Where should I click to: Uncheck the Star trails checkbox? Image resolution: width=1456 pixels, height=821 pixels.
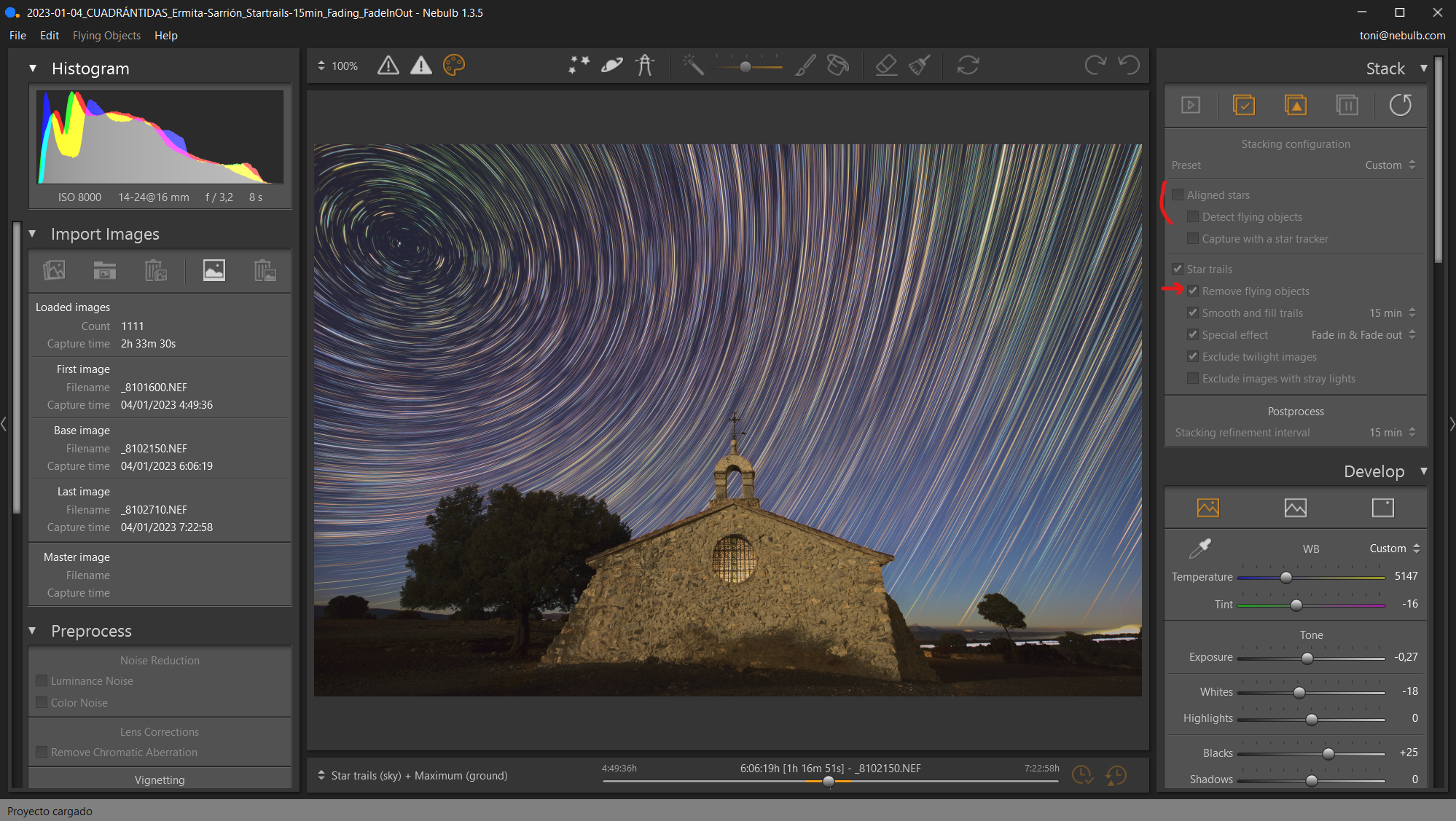[x=1178, y=269]
